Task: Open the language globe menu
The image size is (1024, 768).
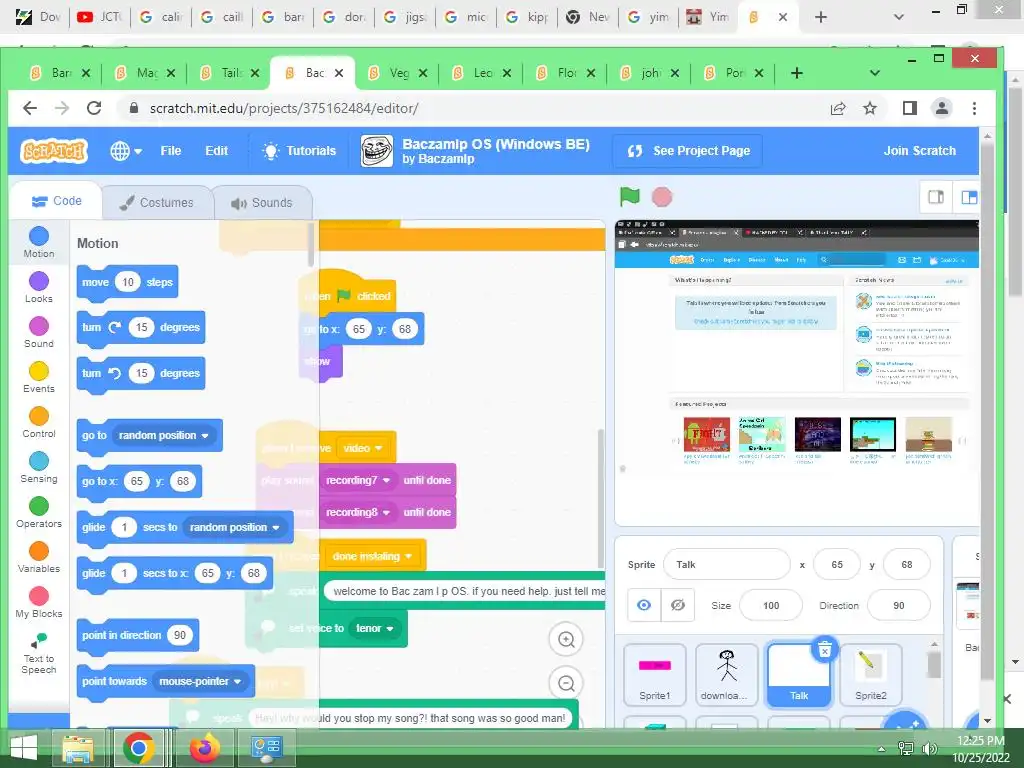Action: click(x=125, y=151)
